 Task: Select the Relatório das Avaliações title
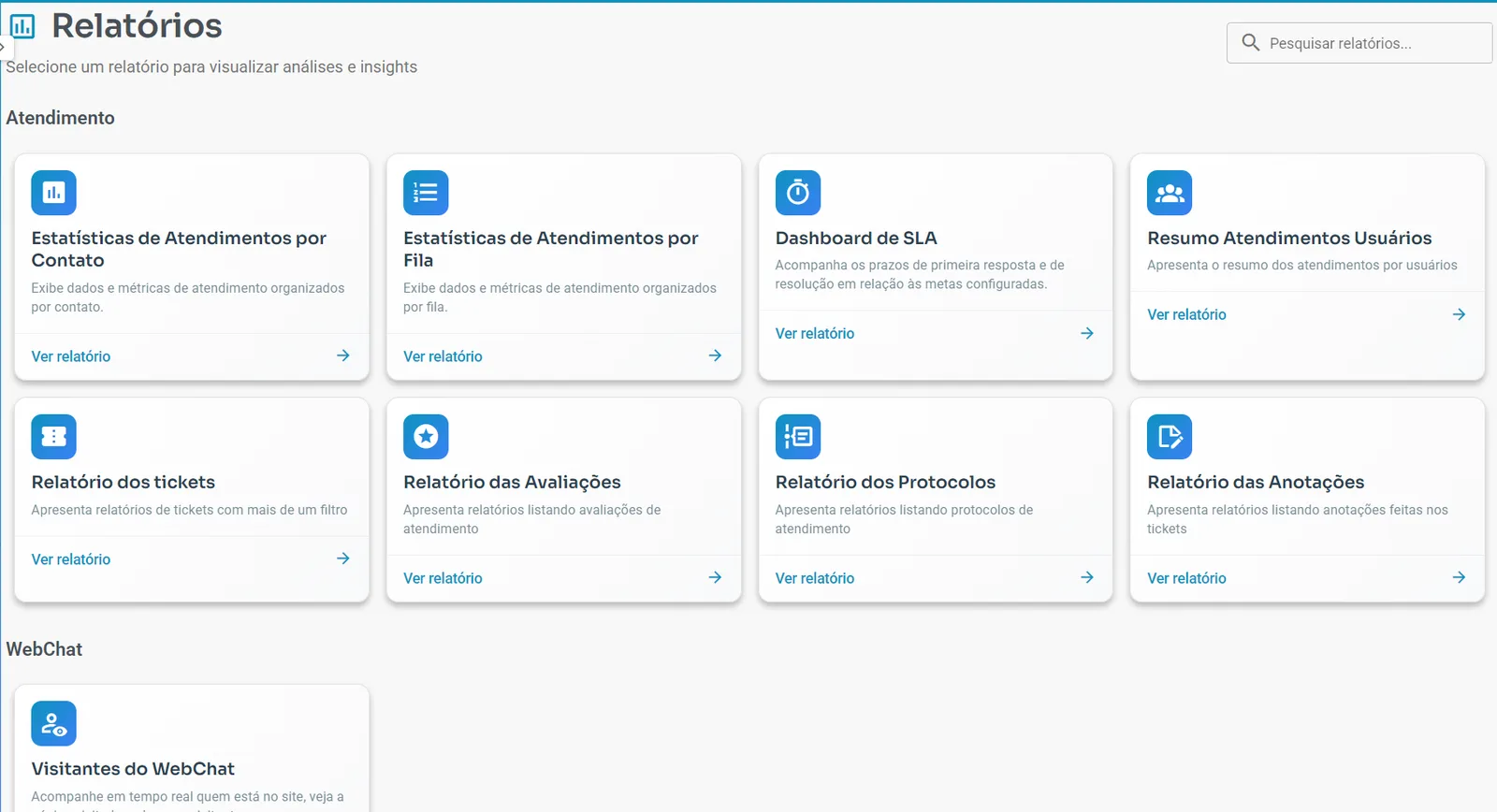(x=512, y=482)
